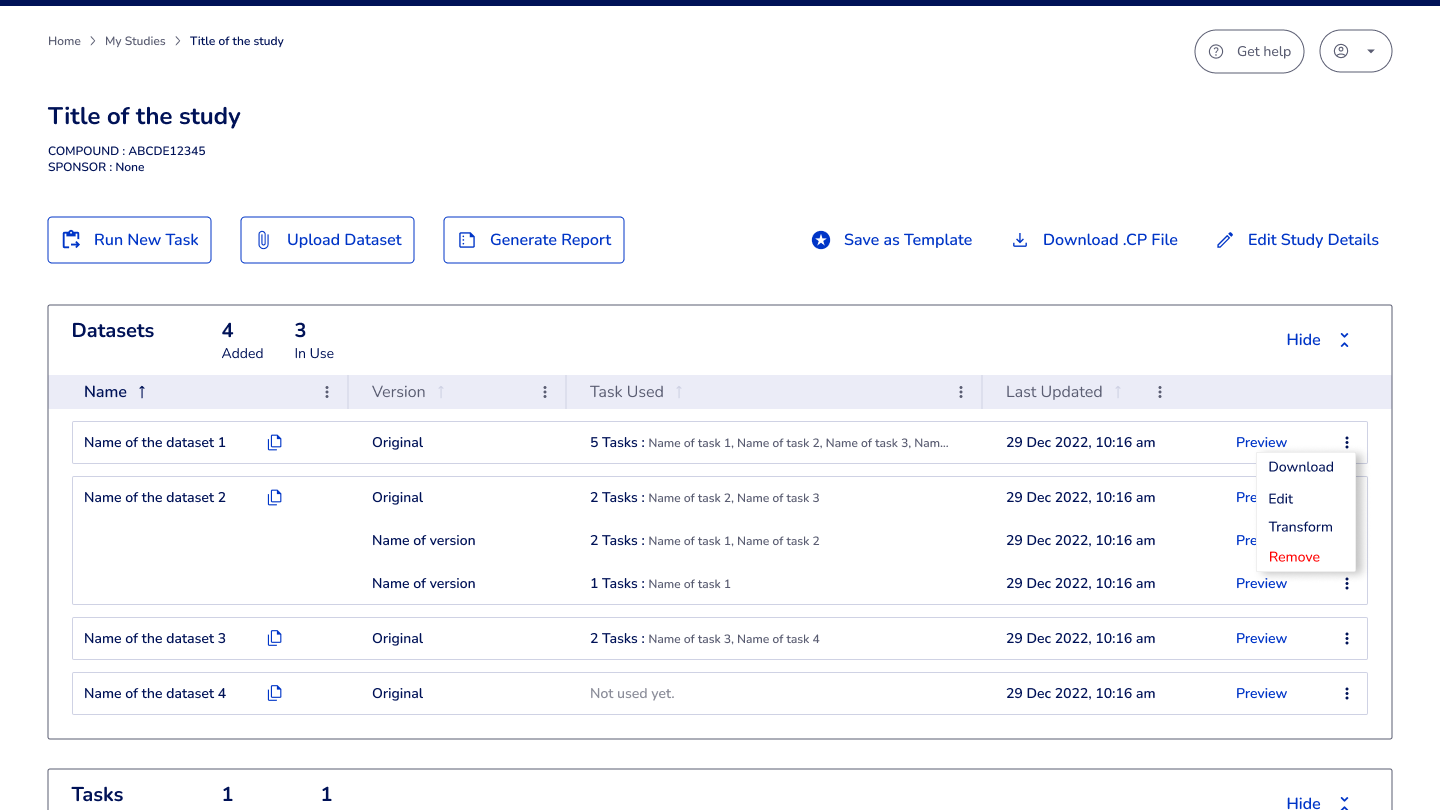Preview Name of the dataset 3
This screenshot has width=1440, height=810.
click(1261, 638)
